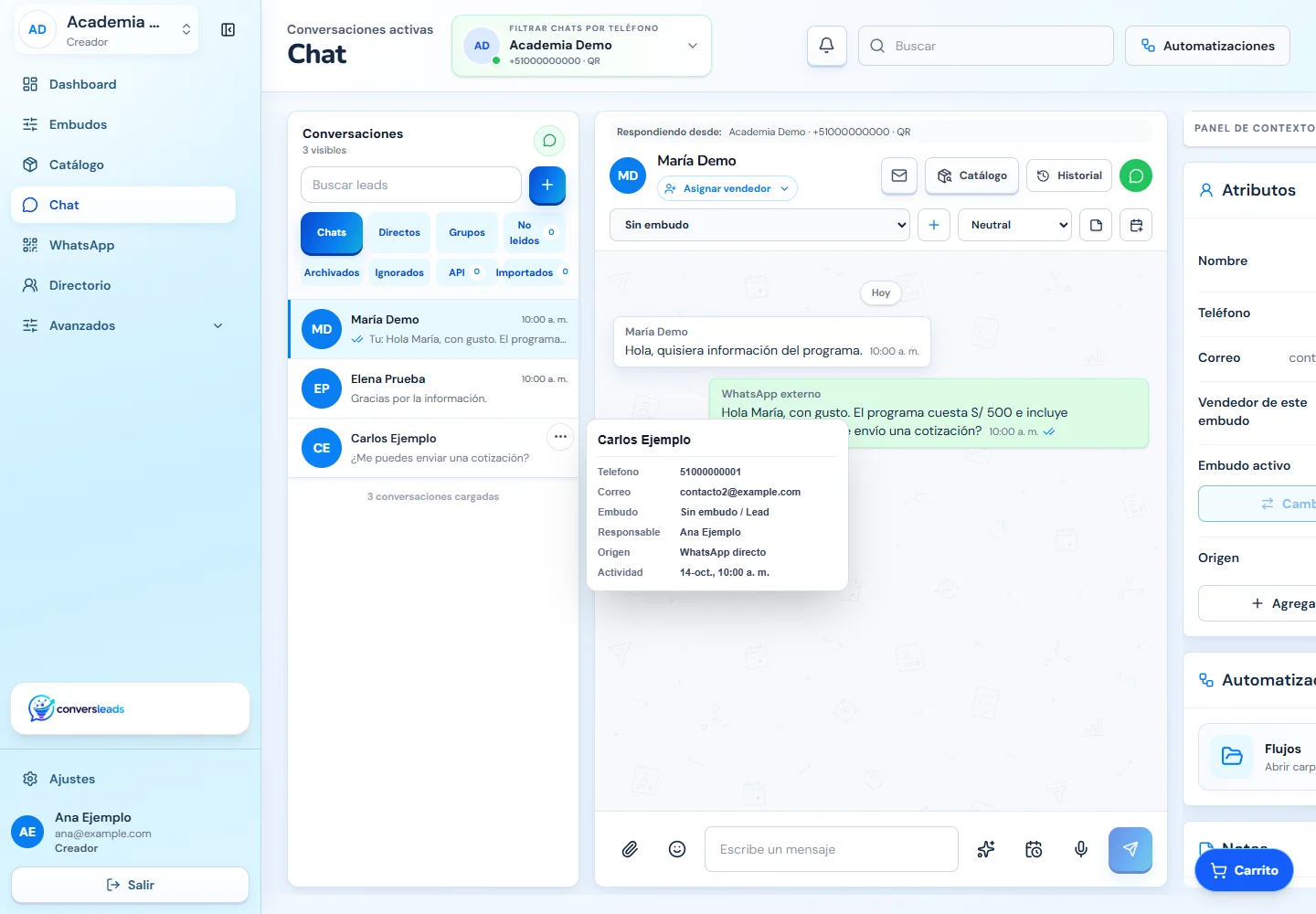Select the Archivados tab
Screen dimensions: 1316x914
click(332, 272)
